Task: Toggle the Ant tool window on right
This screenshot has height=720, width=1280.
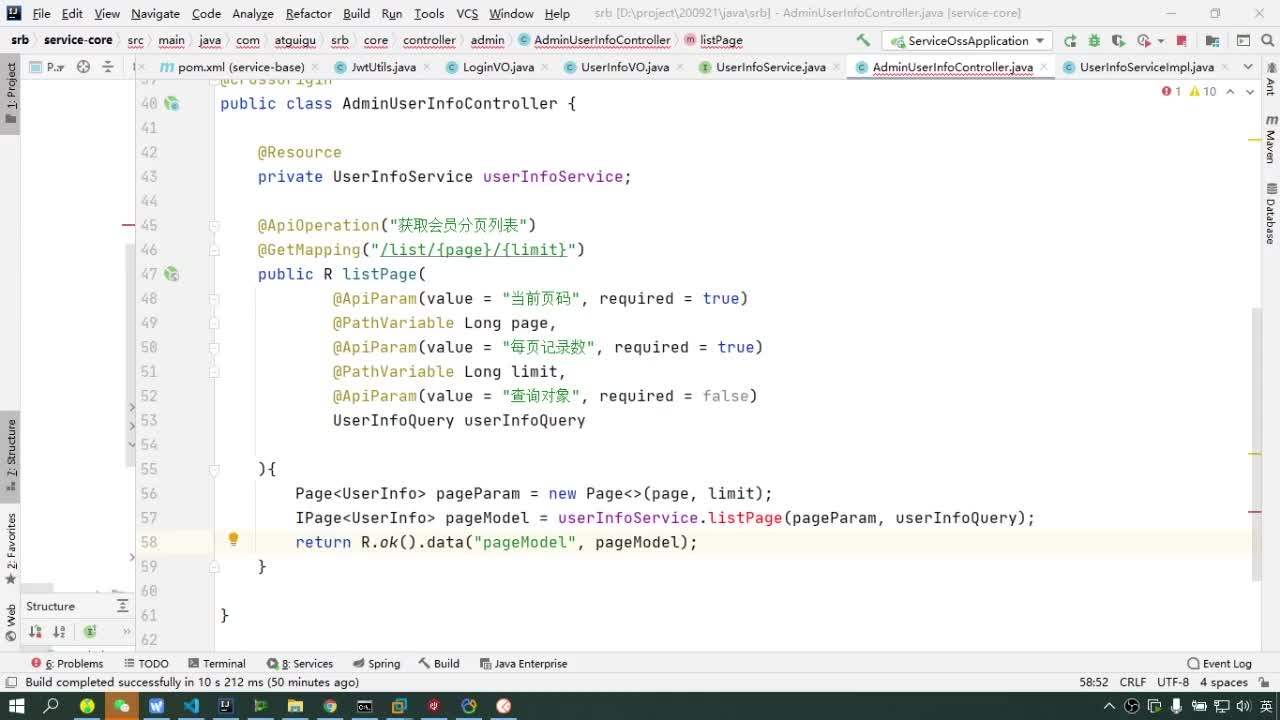Action: pos(1270,78)
